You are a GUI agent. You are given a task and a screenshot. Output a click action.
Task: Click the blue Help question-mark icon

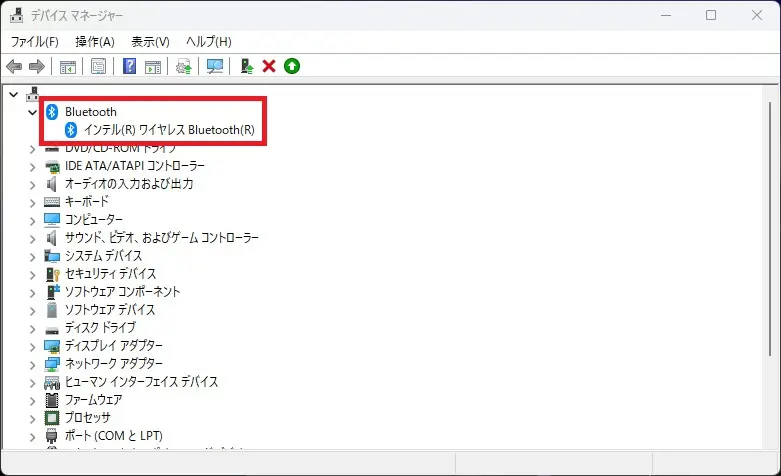(130, 66)
